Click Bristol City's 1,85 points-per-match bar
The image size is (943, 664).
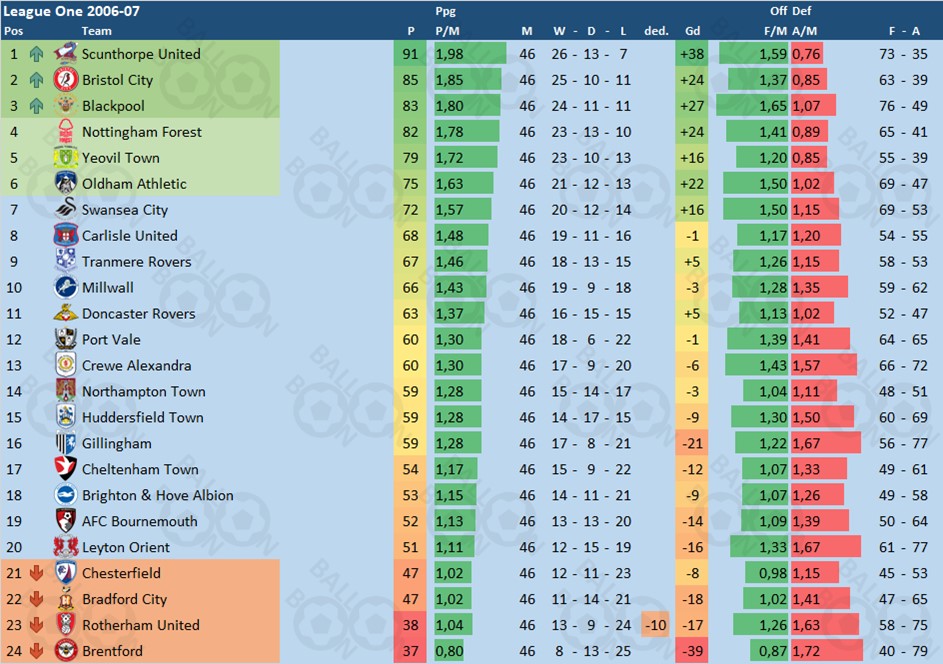(x=467, y=80)
